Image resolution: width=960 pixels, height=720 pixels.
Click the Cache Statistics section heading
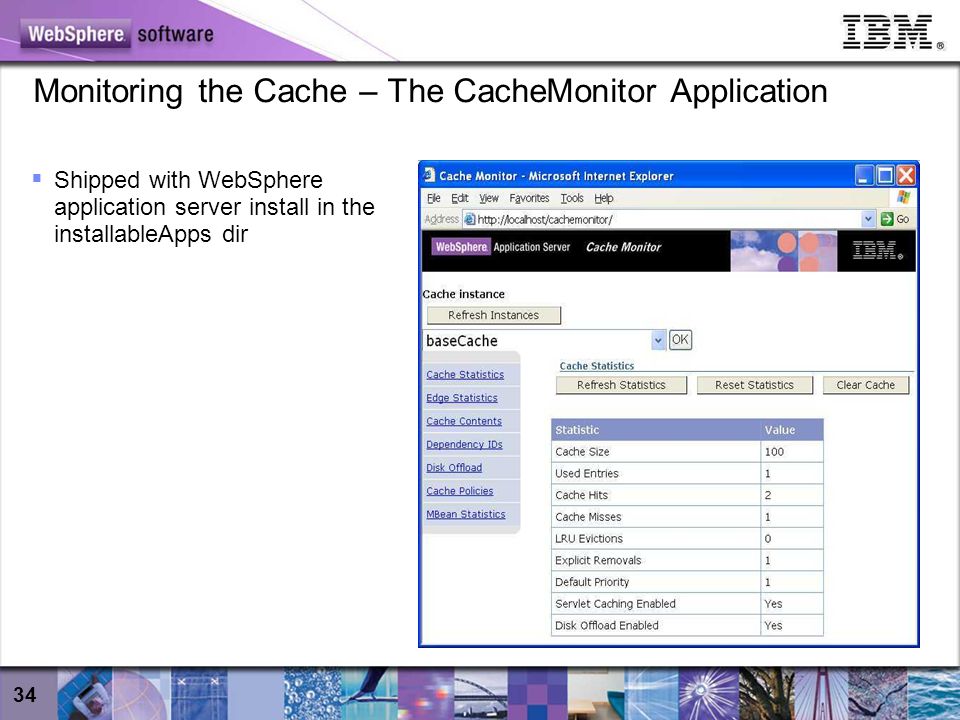pos(597,366)
